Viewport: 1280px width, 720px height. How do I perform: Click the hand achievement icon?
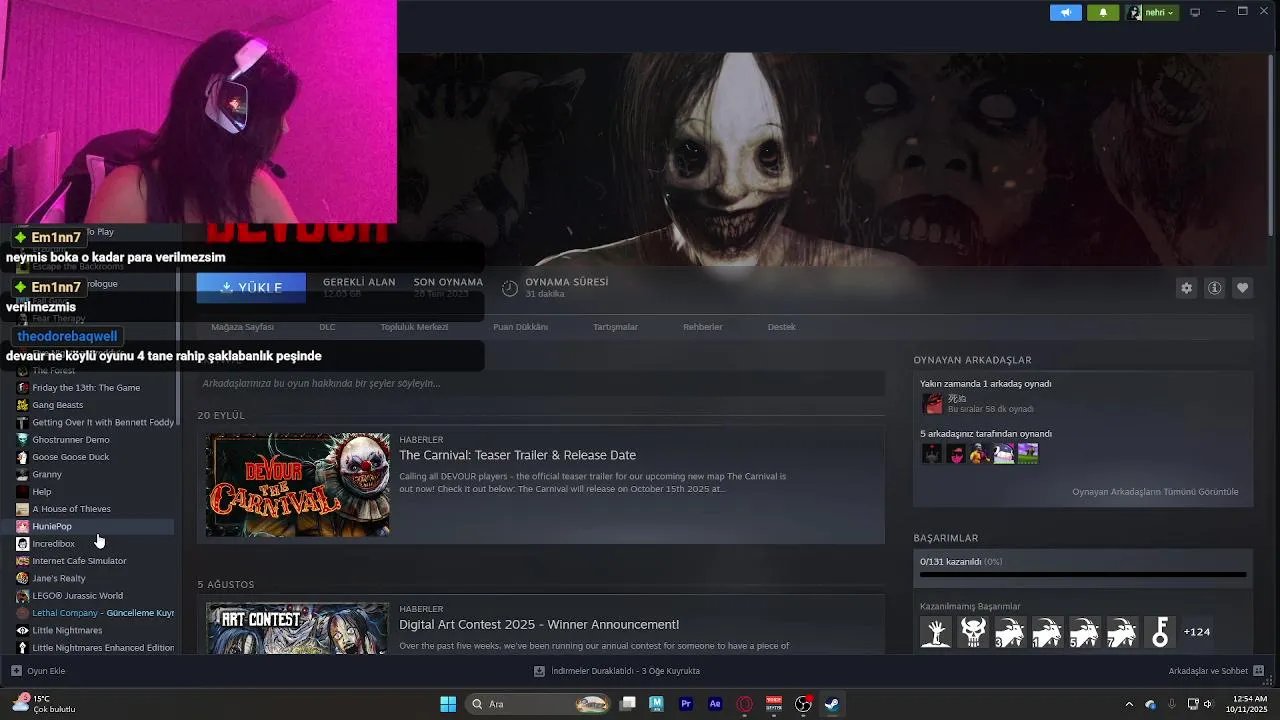pos(936,632)
